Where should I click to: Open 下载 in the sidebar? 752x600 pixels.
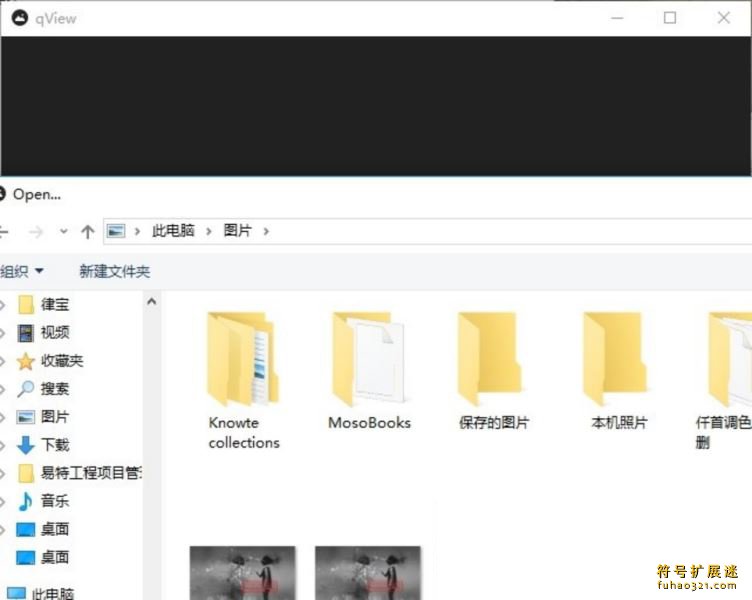(55, 445)
